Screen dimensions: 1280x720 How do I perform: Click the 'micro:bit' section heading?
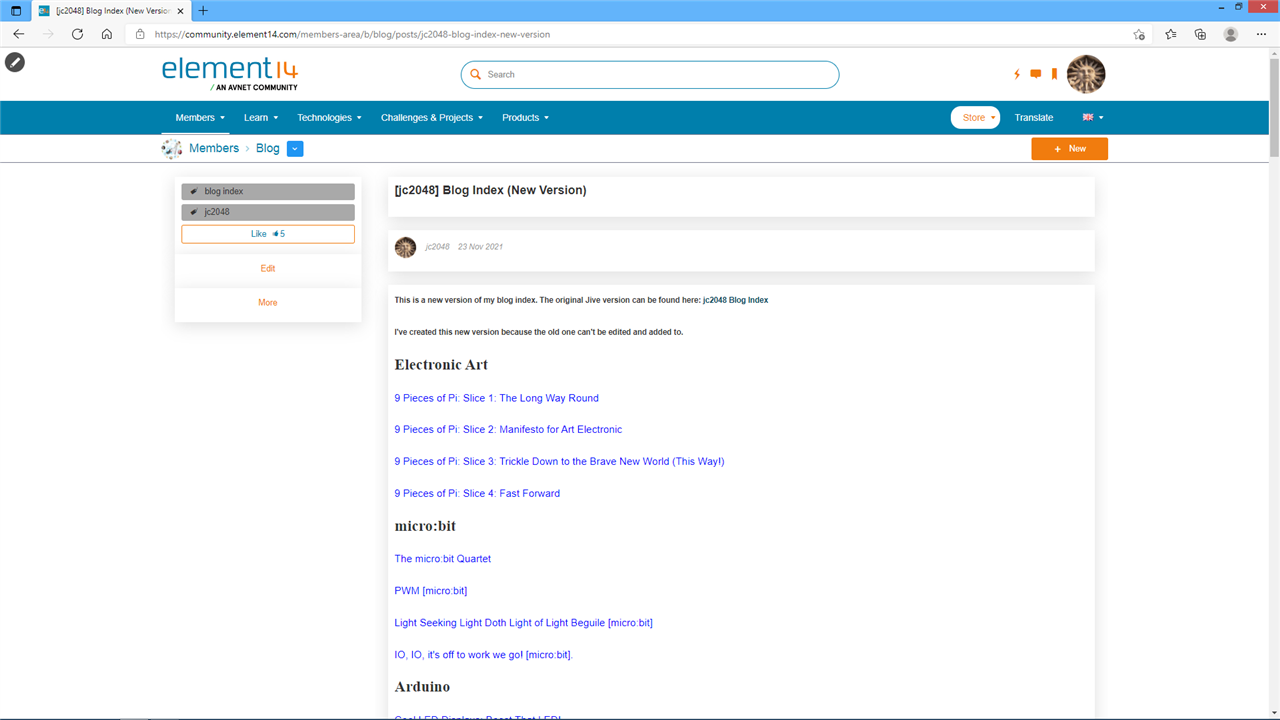point(425,526)
